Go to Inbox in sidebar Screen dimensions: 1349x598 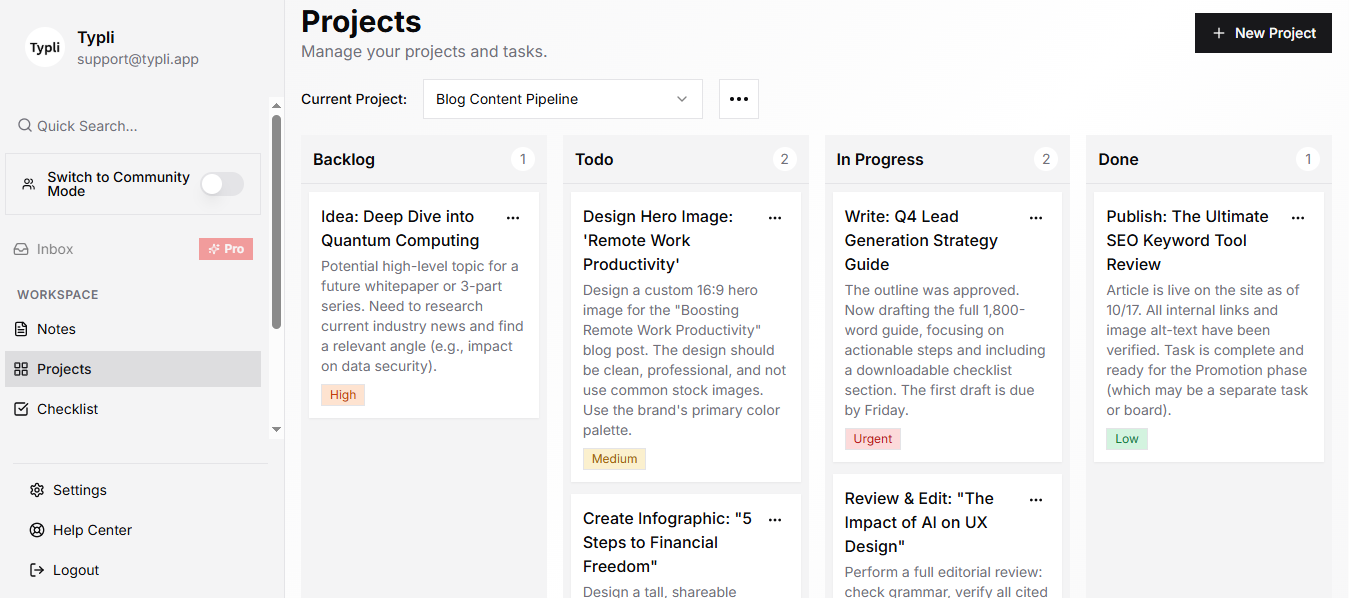(55, 249)
